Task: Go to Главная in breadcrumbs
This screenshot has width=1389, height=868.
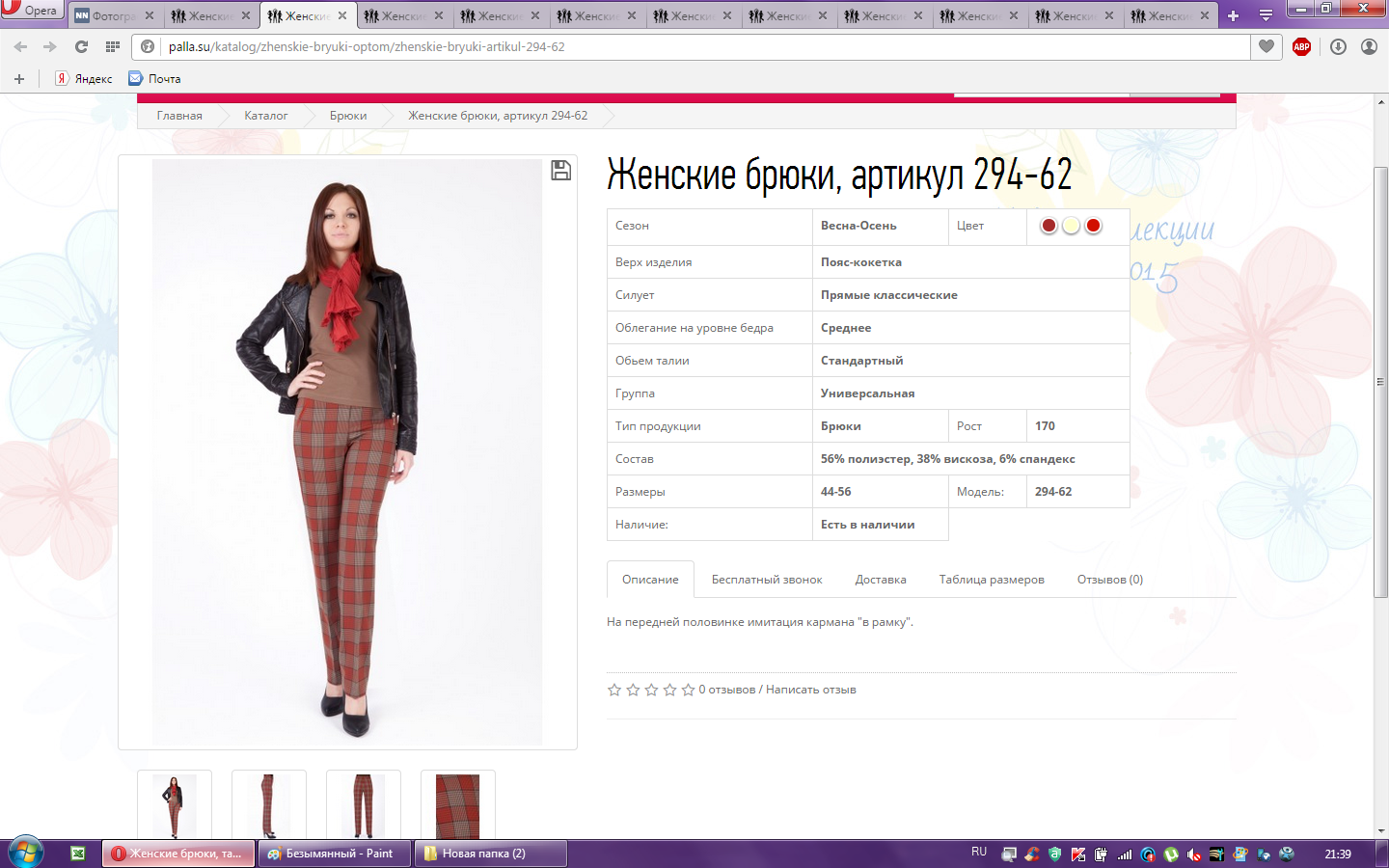Action: coord(179,116)
